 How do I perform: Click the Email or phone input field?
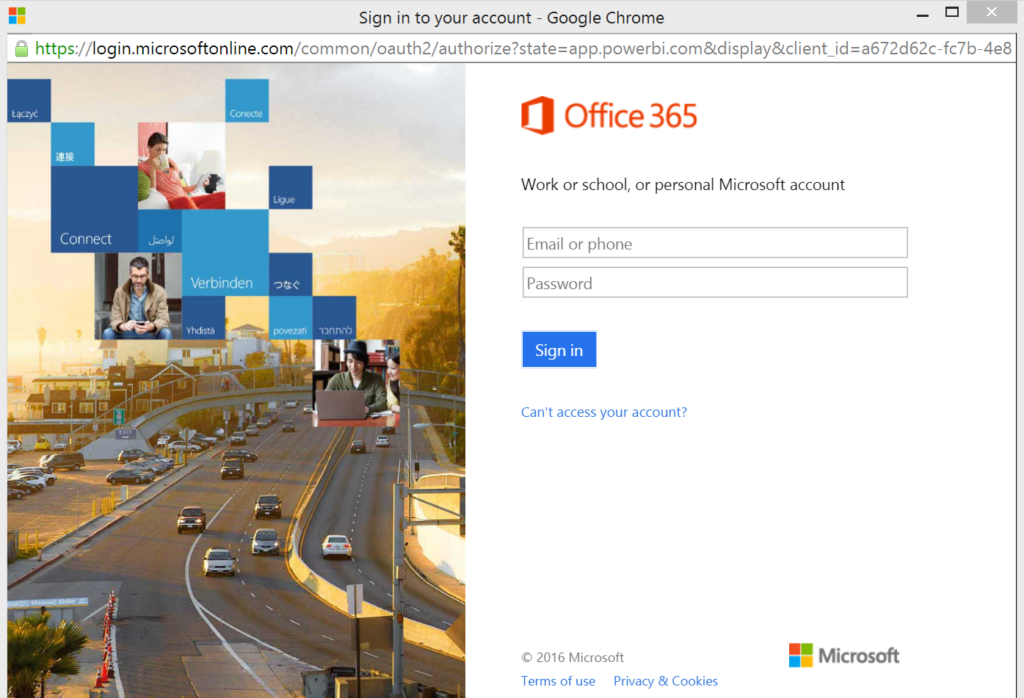tap(714, 242)
